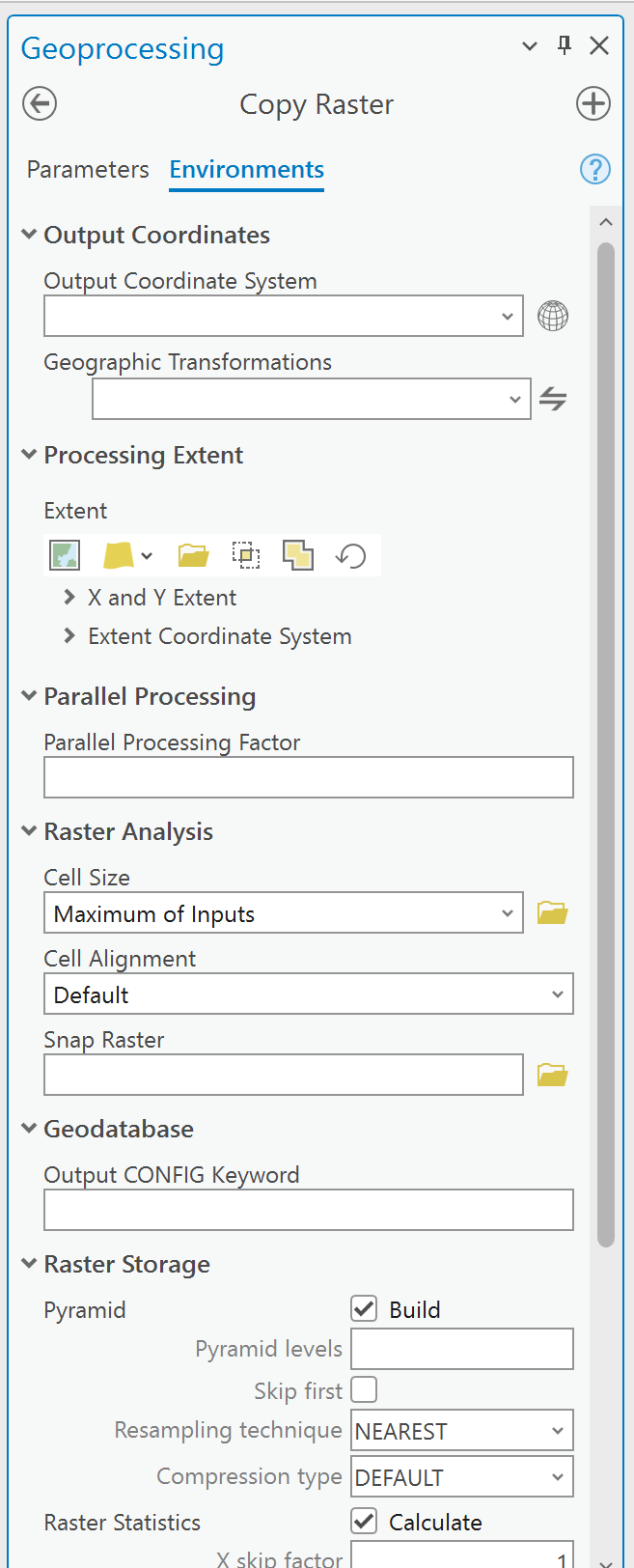This screenshot has width=634, height=1568.
Task: Open the Geographic Transformations swap icon
Action: tap(552, 398)
